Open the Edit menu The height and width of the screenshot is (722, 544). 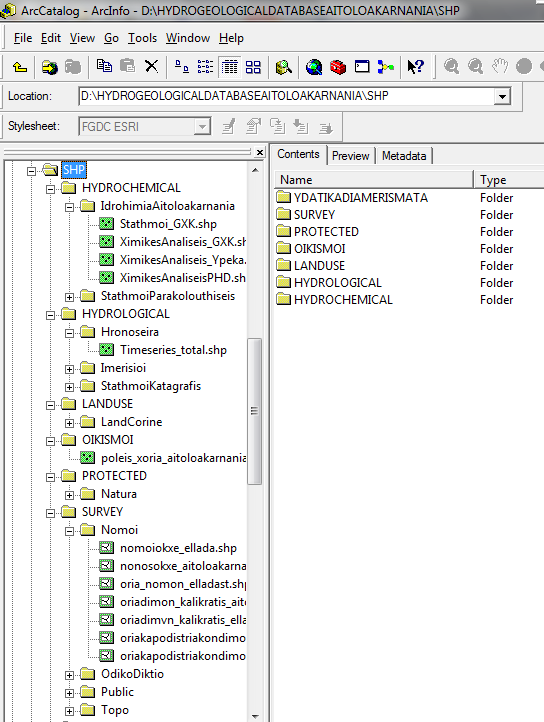[51, 38]
